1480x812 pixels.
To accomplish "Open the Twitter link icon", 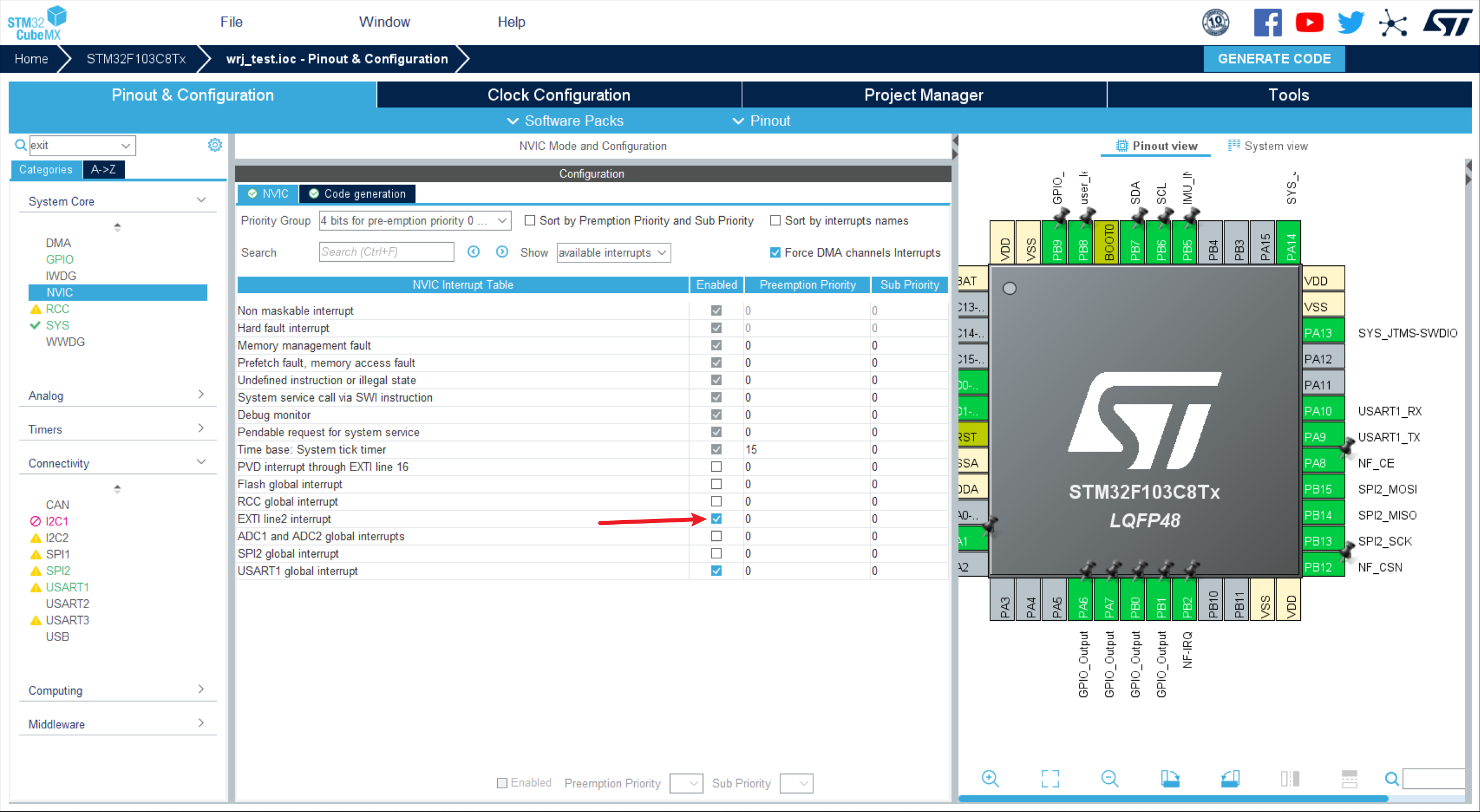I will [x=1350, y=23].
